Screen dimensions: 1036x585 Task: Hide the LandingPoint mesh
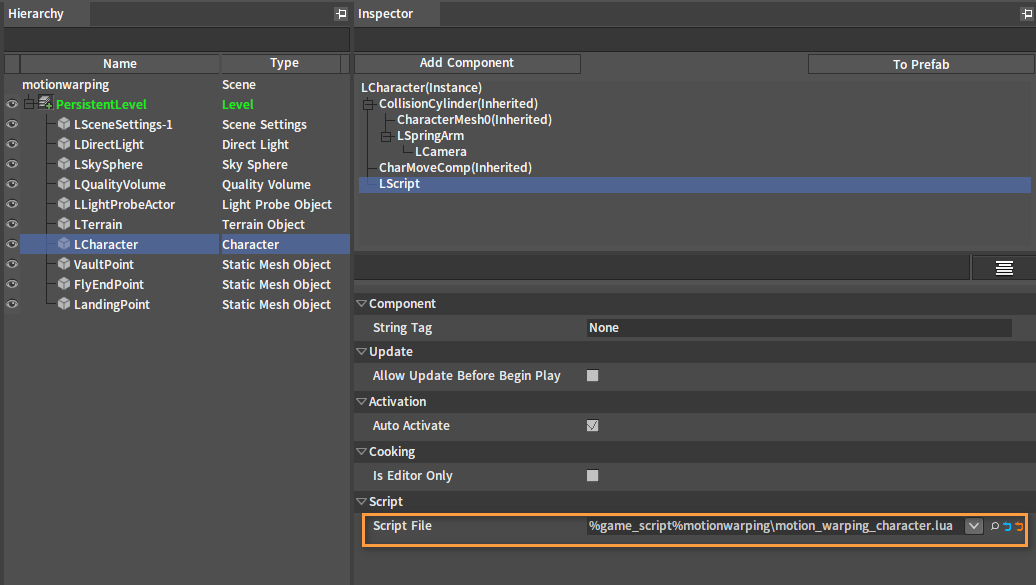pos(12,304)
